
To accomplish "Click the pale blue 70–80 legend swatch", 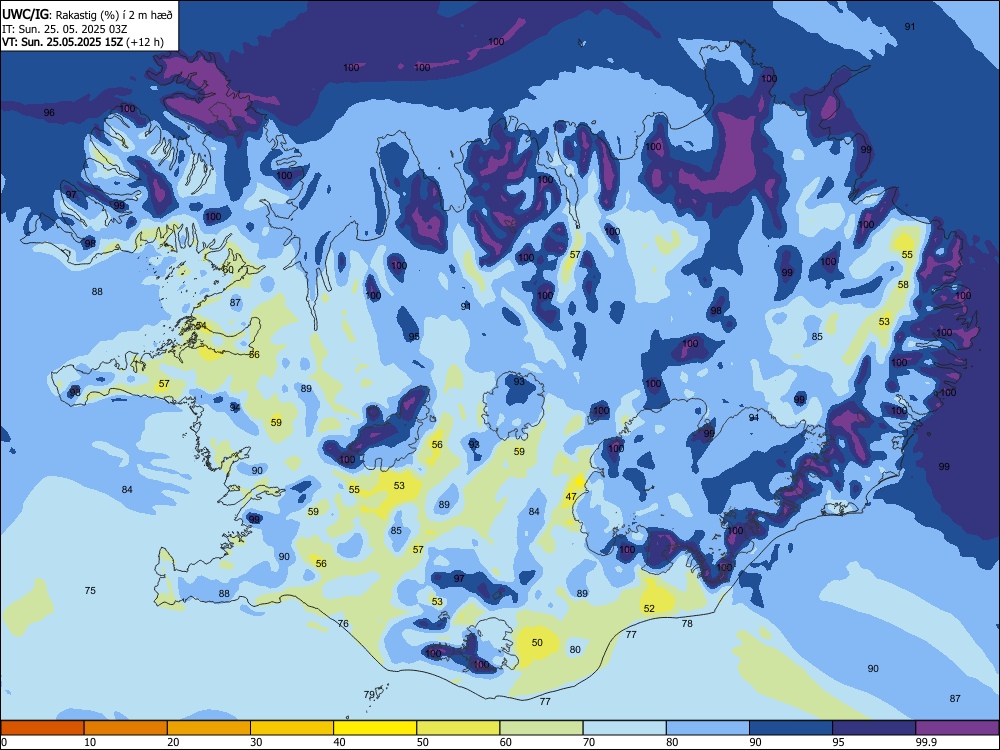I will click(624, 728).
